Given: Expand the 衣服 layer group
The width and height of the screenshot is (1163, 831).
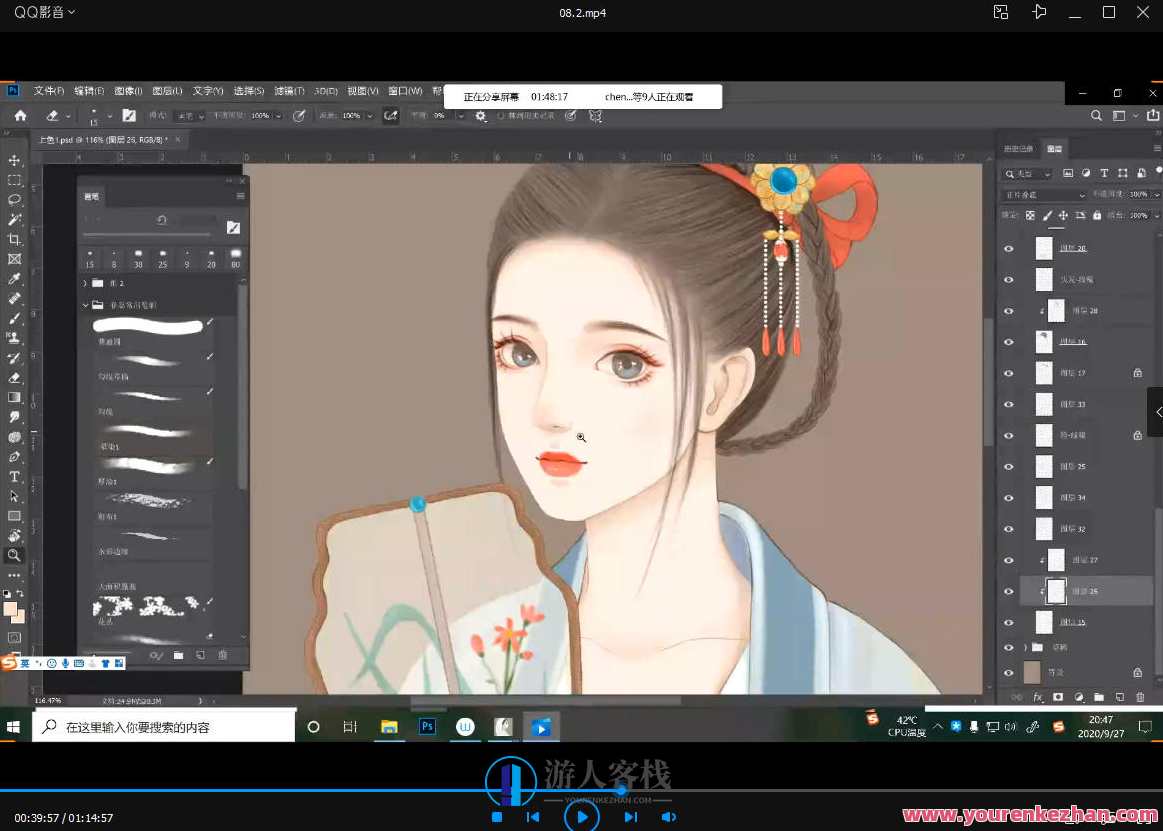Looking at the screenshot, I should 1026,647.
